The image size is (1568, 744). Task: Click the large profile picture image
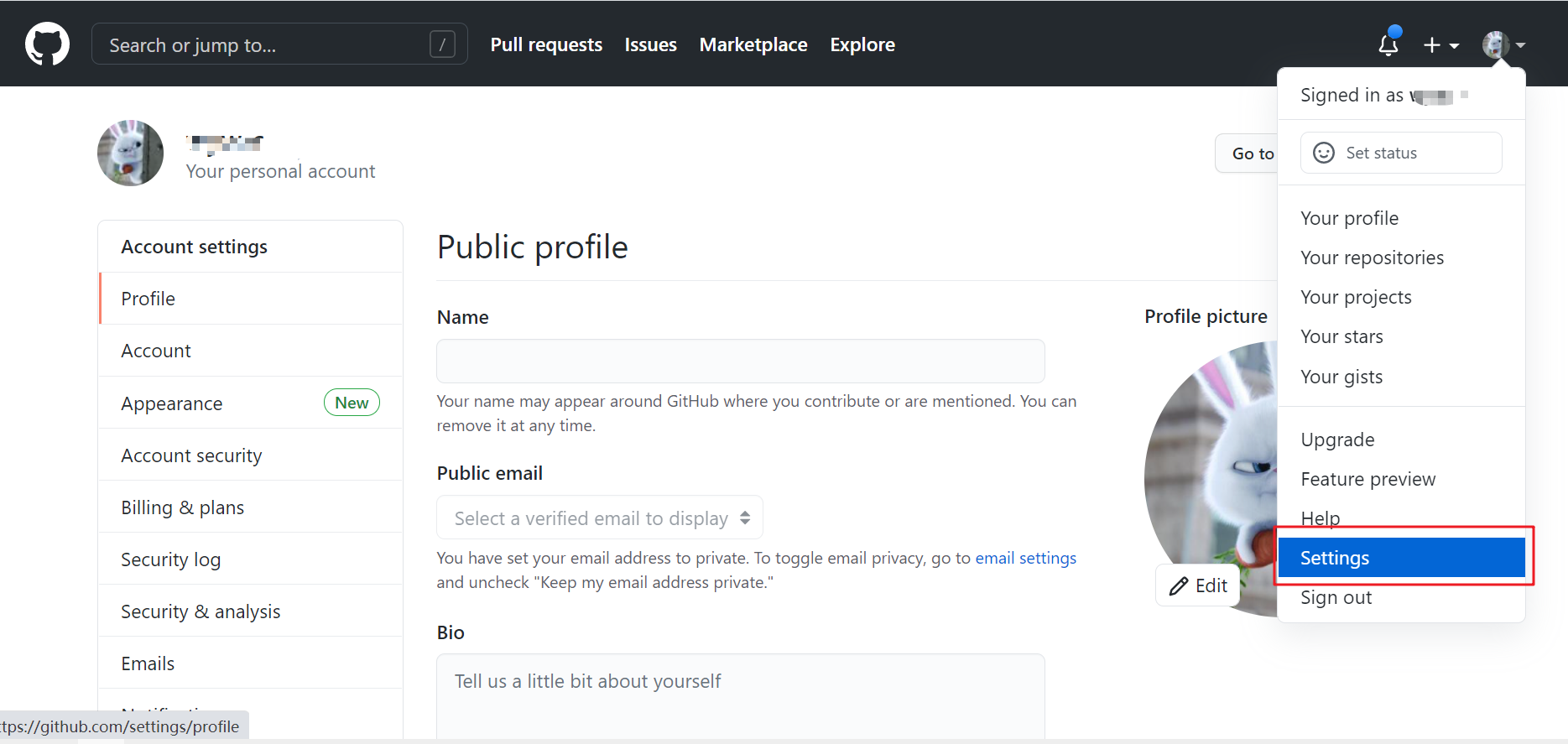(x=1211, y=478)
